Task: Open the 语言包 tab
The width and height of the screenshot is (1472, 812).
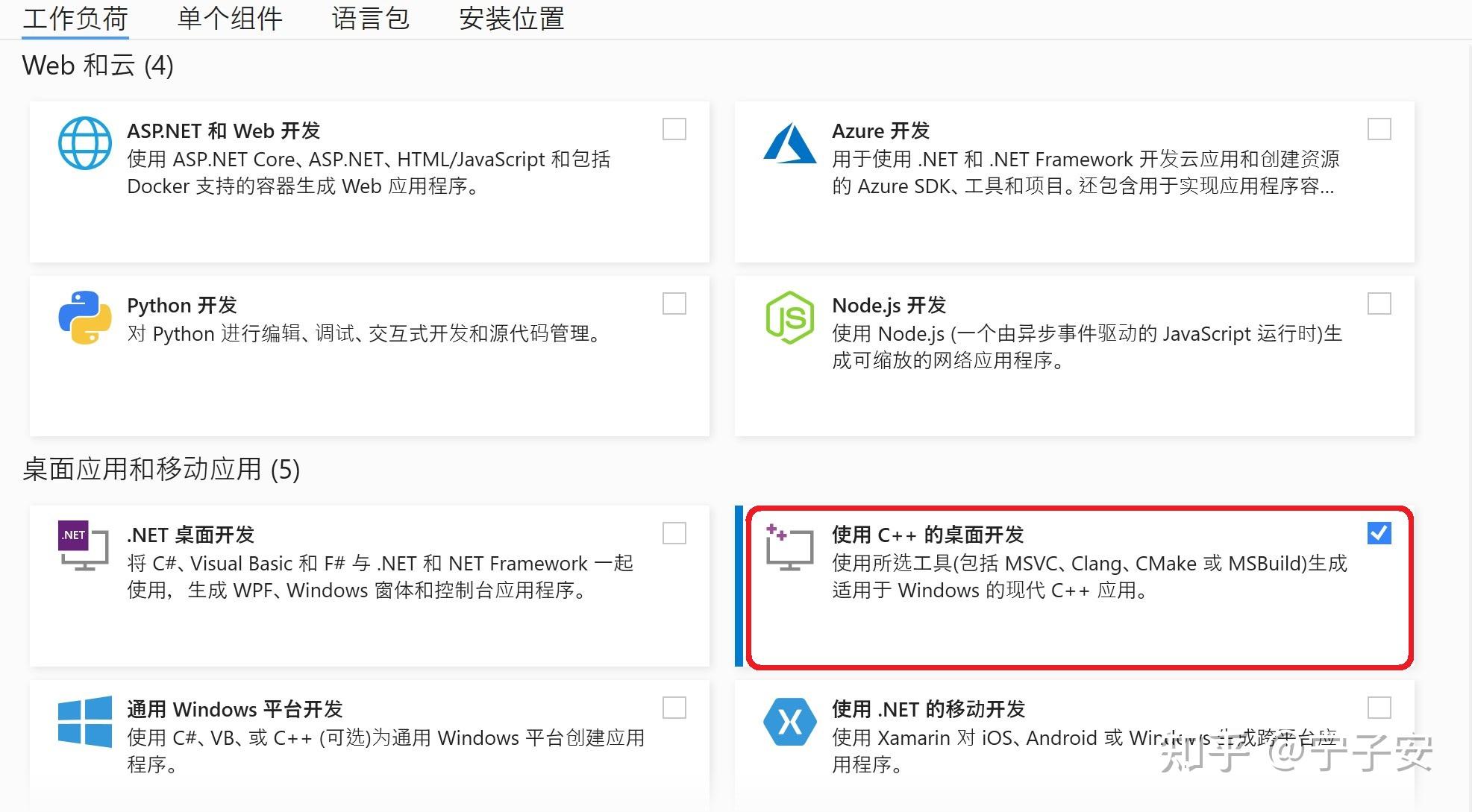Action: coord(371,18)
